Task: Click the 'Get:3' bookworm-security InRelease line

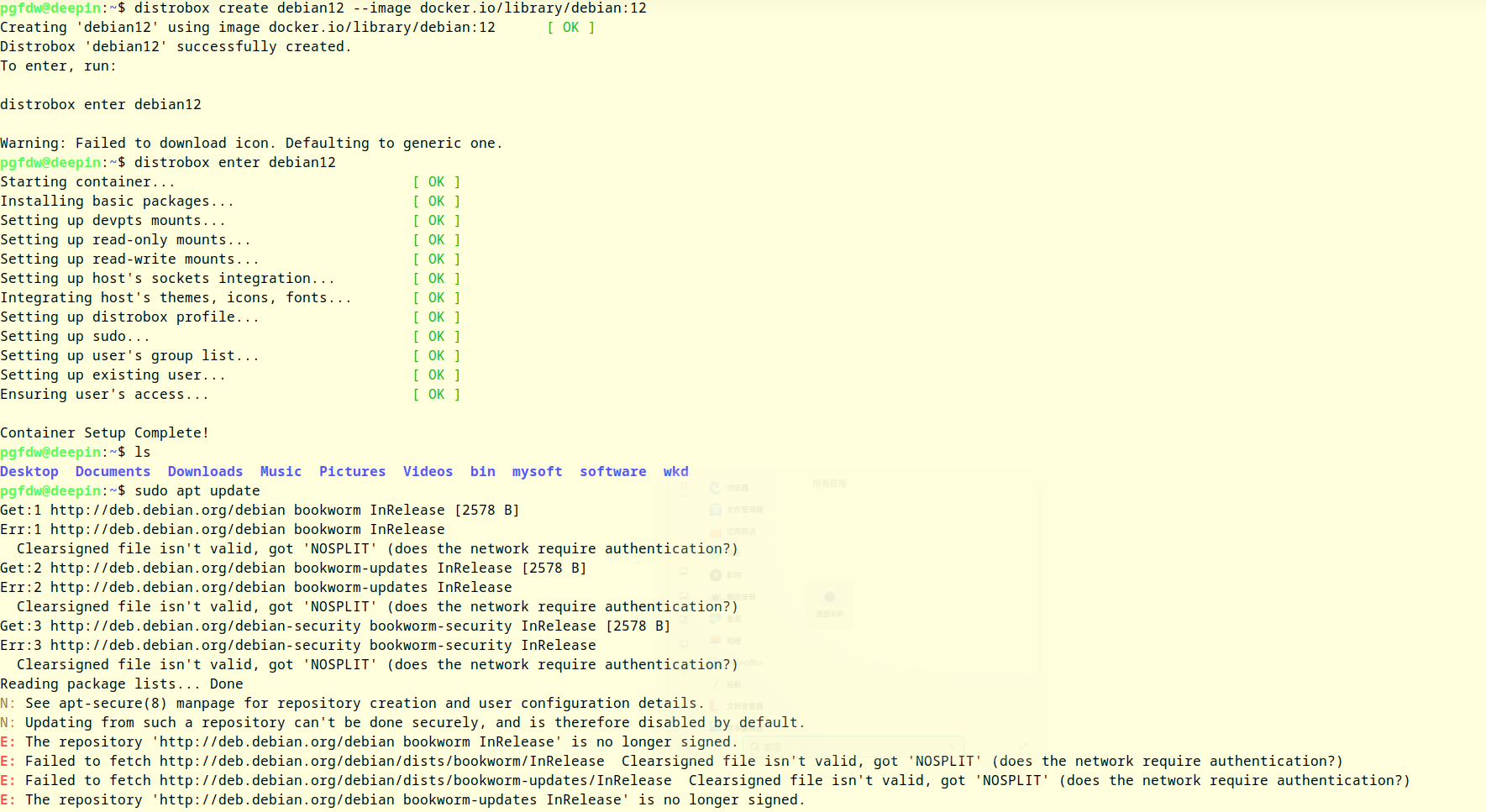Action: (336, 626)
